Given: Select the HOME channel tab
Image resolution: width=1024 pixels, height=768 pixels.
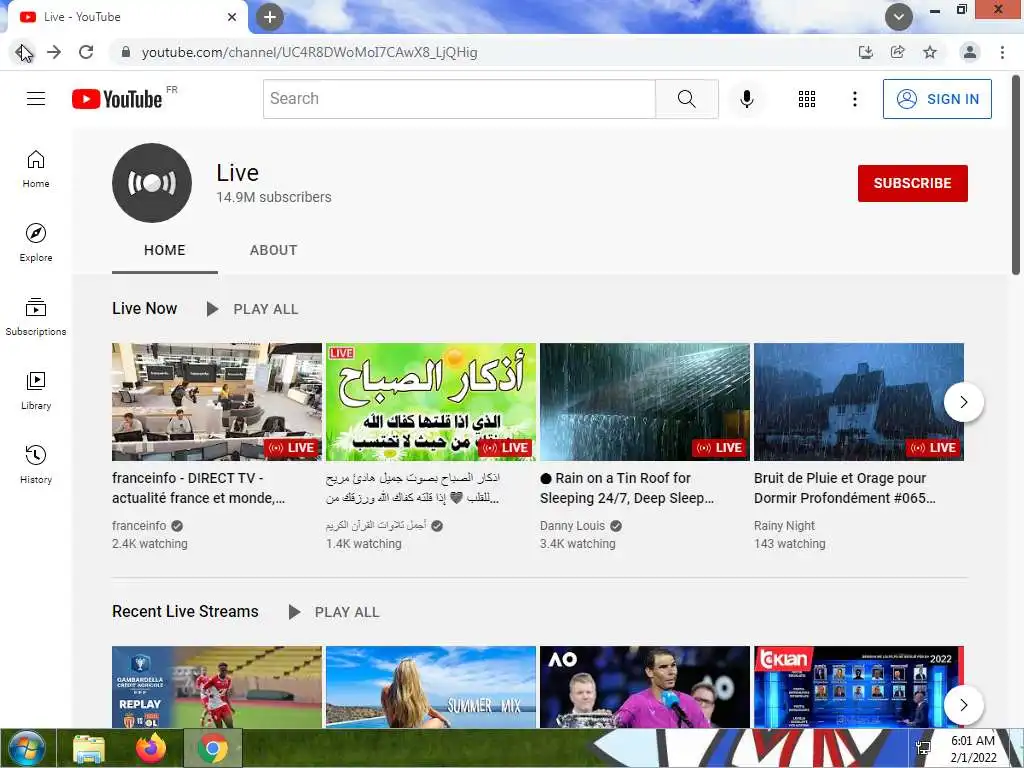Looking at the screenshot, I should [x=165, y=251].
